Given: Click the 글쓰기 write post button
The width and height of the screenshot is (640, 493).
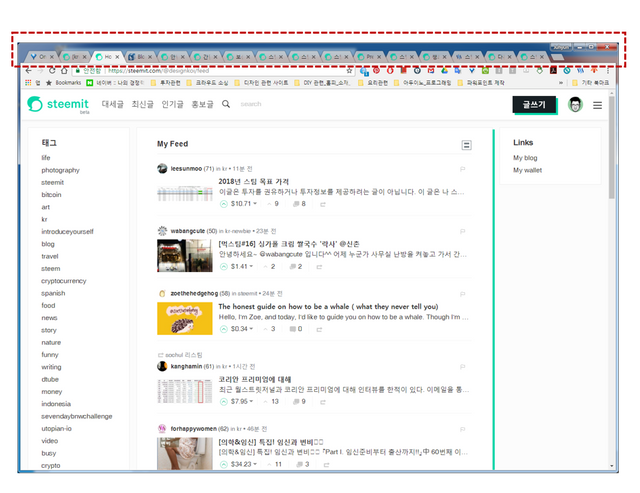Looking at the screenshot, I should (534, 105).
